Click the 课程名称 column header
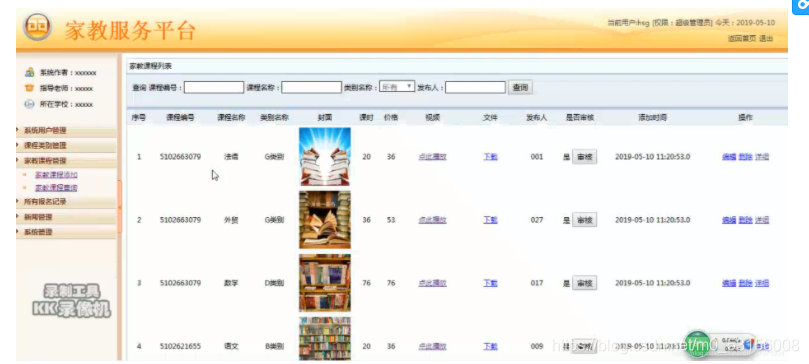Image resolution: width=809 pixels, height=364 pixels. tap(231, 118)
